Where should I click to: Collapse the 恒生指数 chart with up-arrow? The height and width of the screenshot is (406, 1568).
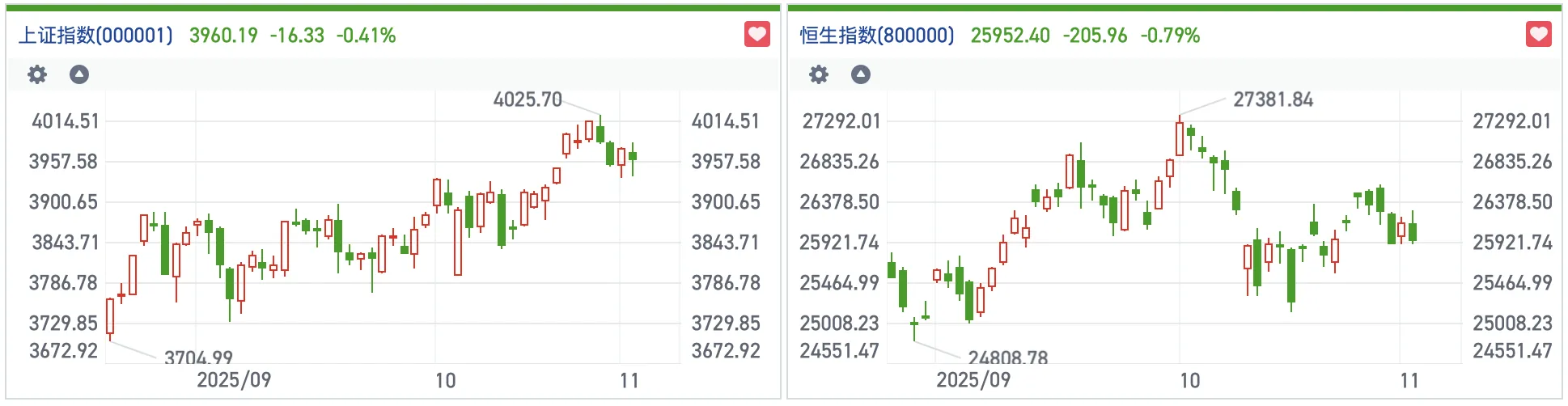click(861, 74)
